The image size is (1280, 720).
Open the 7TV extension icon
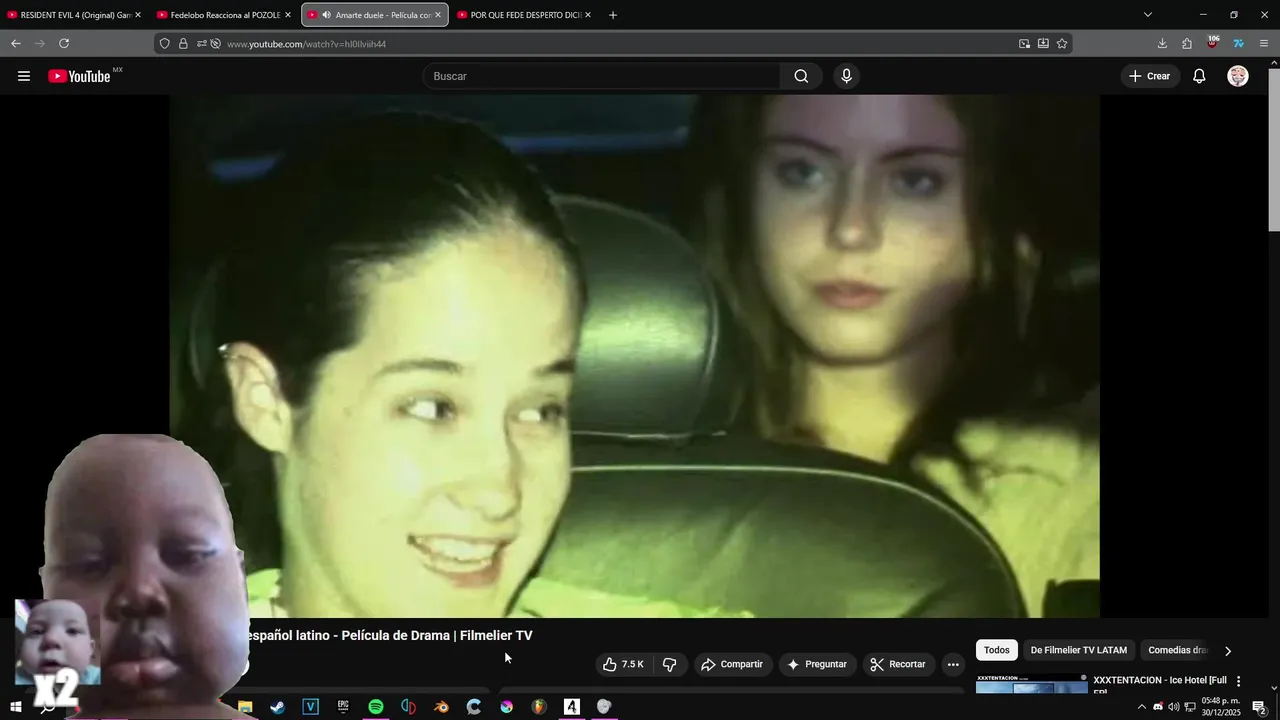(x=1238, y=43)
